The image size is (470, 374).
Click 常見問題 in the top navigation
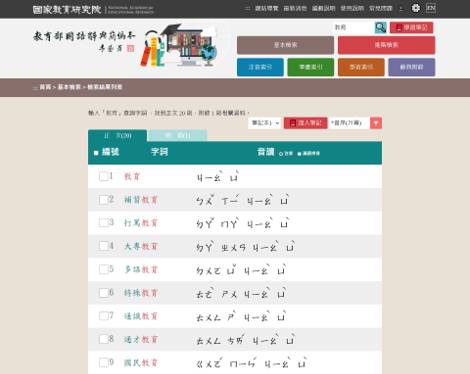pyautogui.click(x=380, y=8)
